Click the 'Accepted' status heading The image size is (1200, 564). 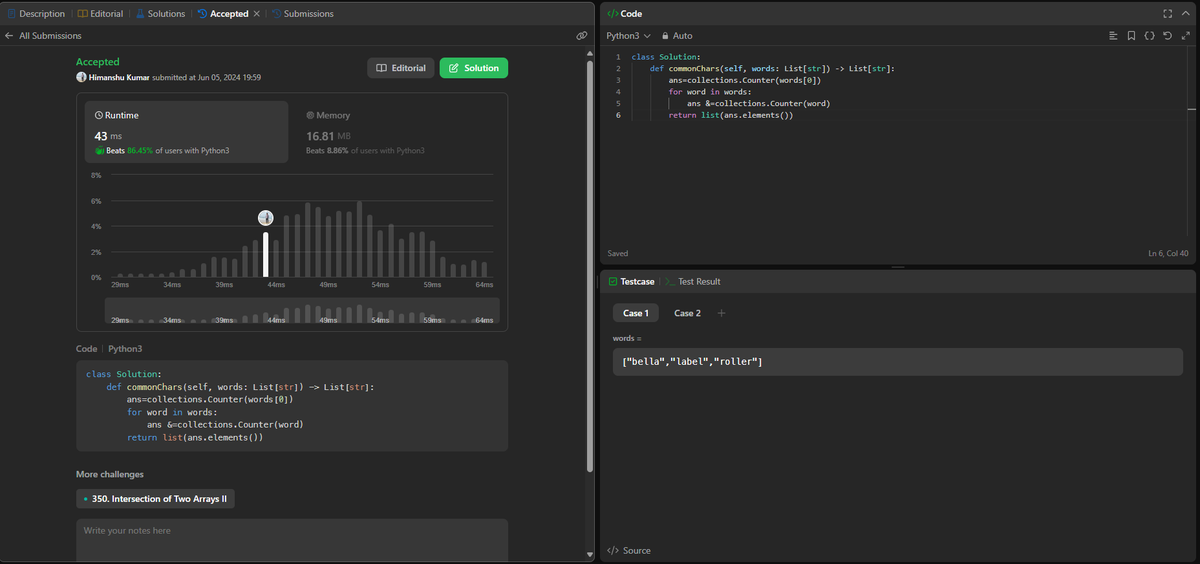pos(98,62)
